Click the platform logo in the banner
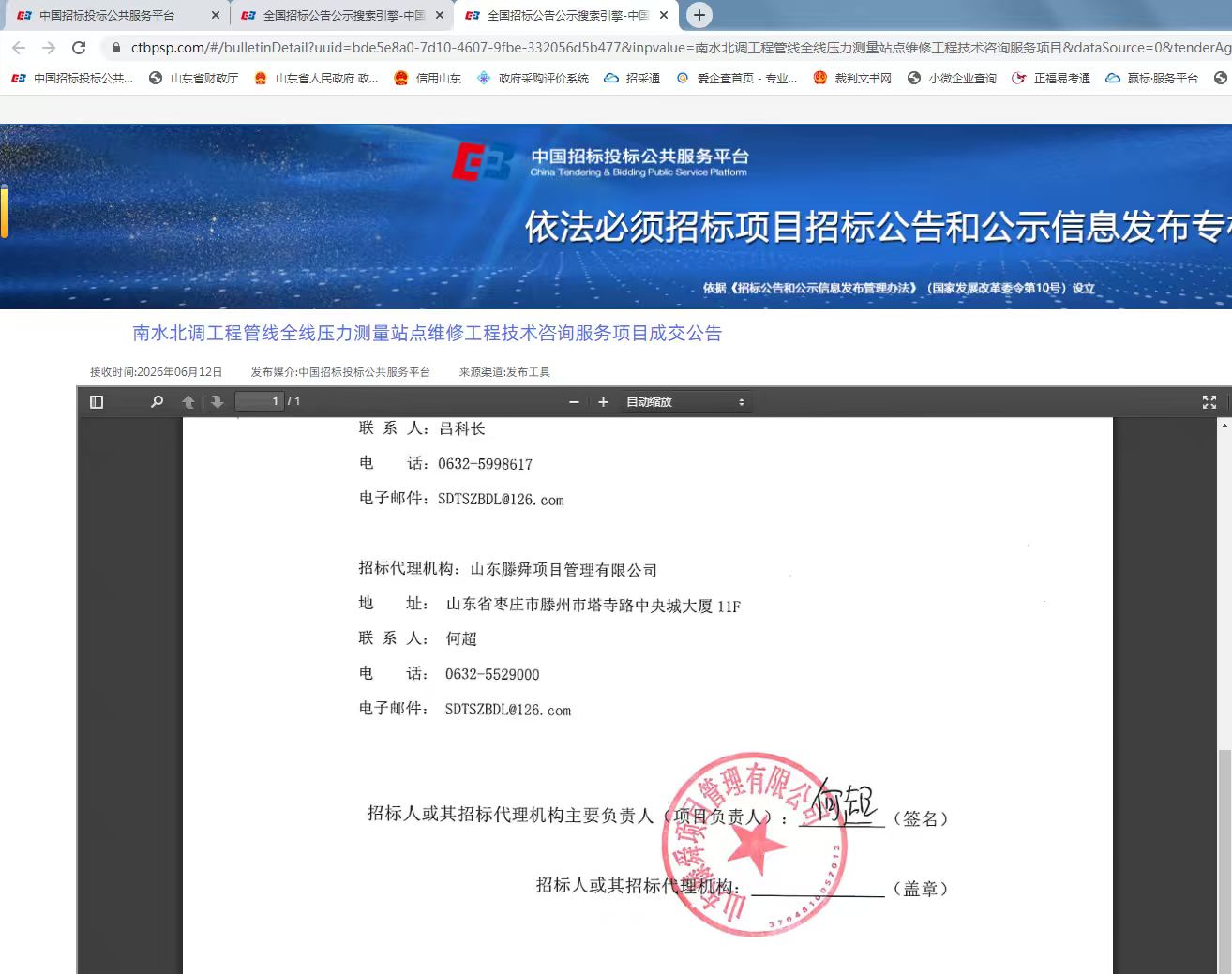This screenshot has width=1232, height=974. coord(600,161)
